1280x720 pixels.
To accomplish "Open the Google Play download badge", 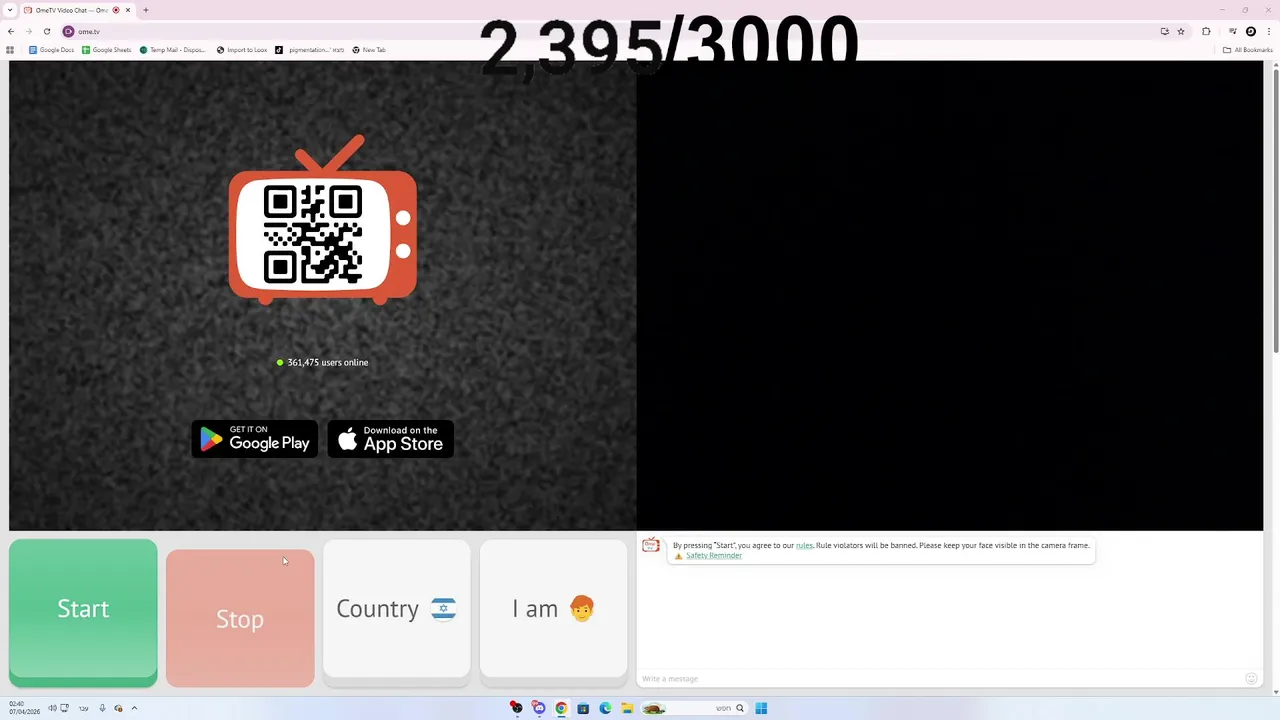I will pyautogui.click(x=255, y=439).
